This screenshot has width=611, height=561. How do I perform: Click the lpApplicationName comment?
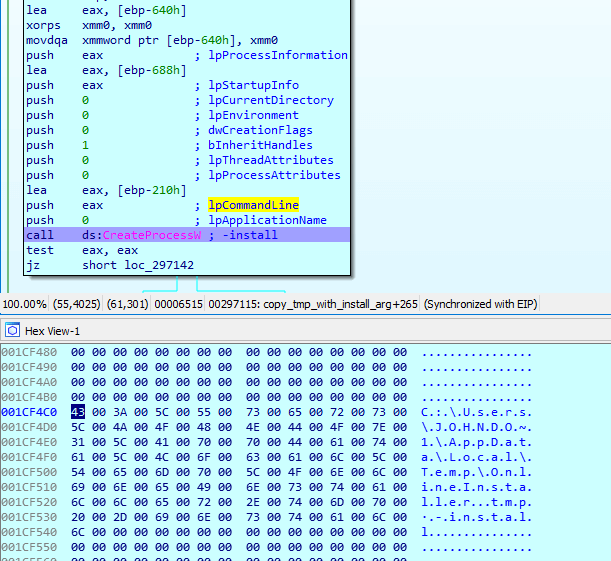[267, 220]
